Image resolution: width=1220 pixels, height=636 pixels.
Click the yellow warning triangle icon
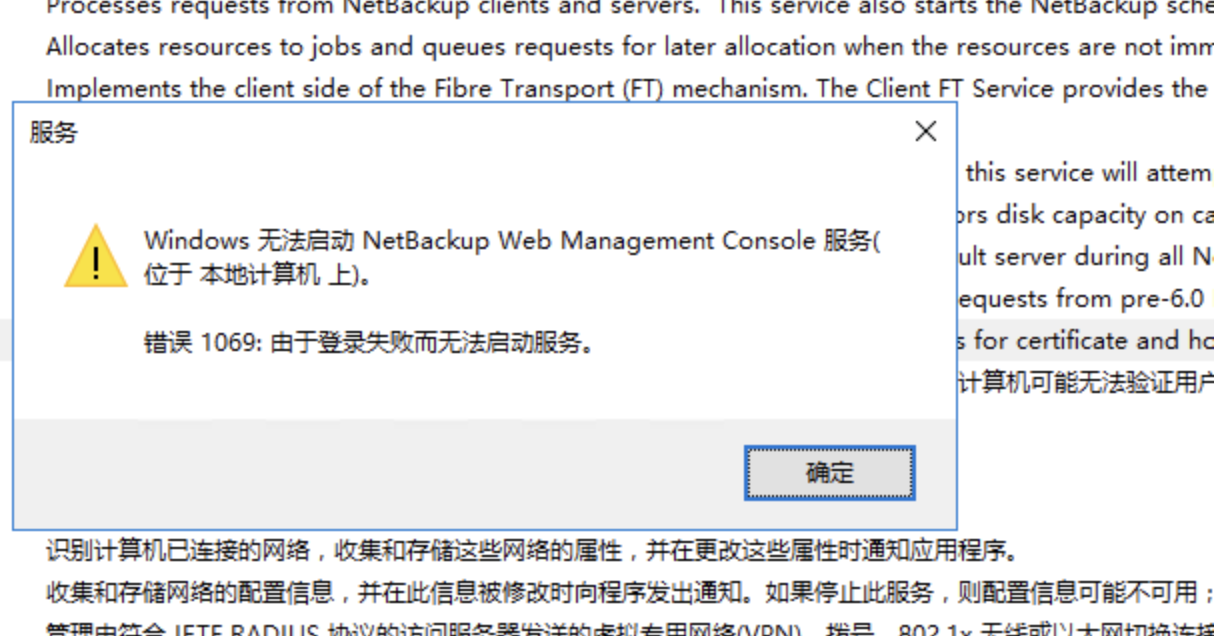(96, 257)
